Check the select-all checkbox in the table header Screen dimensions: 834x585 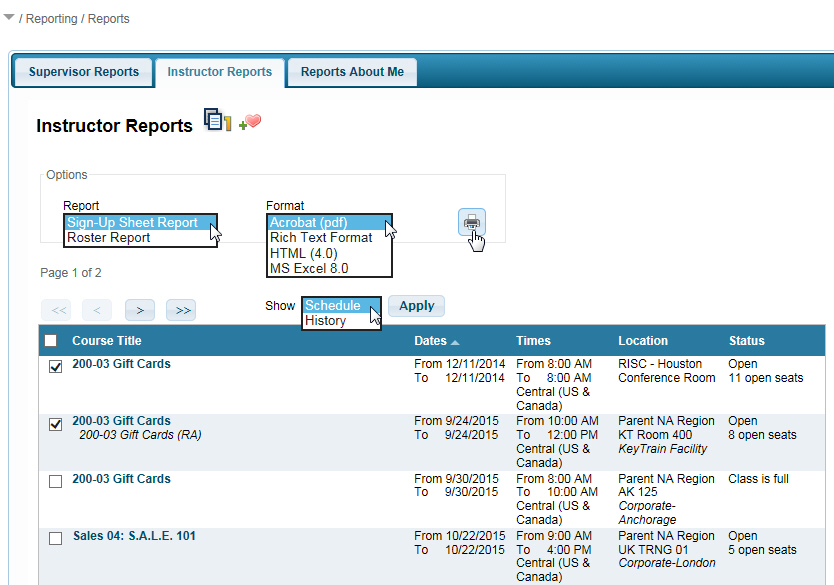pyautogui.click(x=49, y=340)
